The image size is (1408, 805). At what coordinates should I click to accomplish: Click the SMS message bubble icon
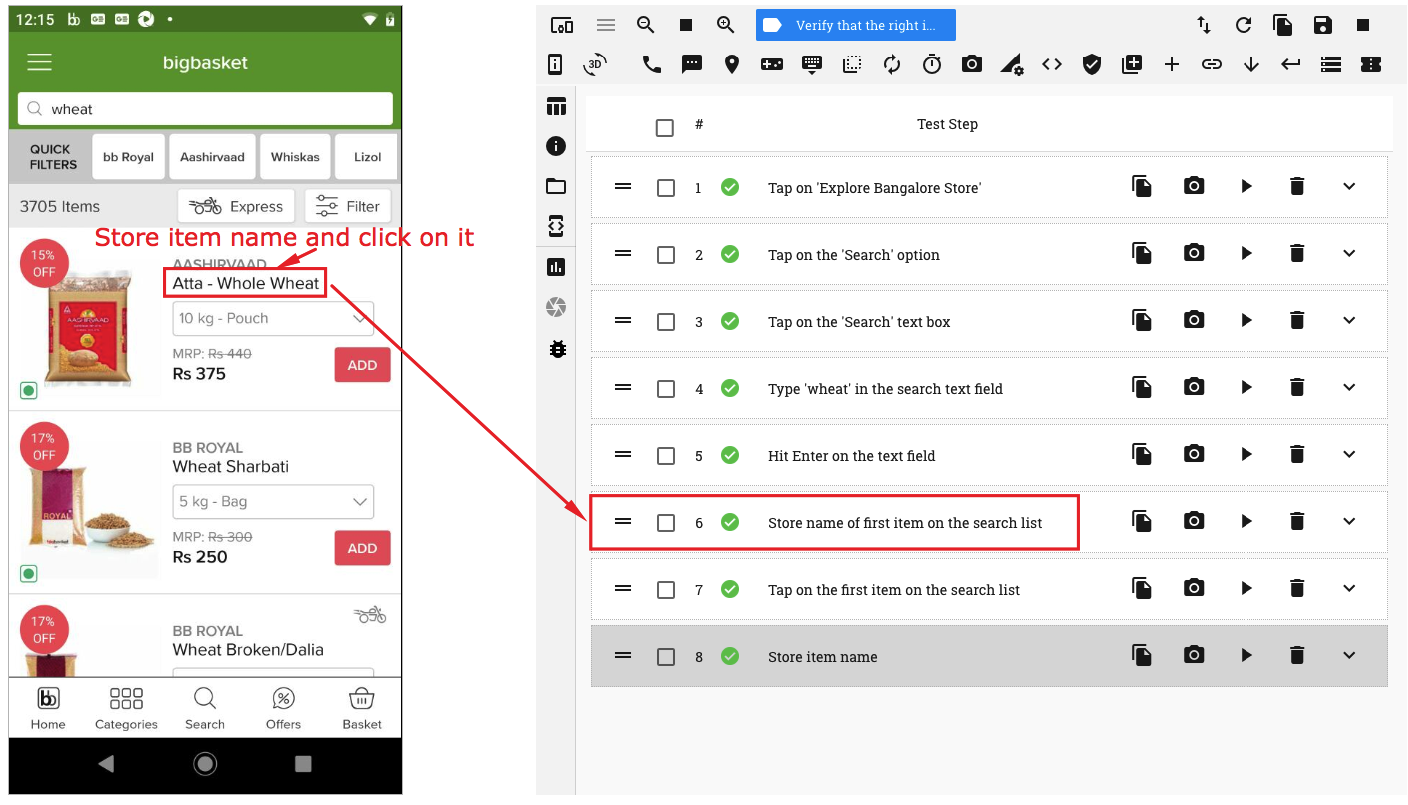click(692, 65)
